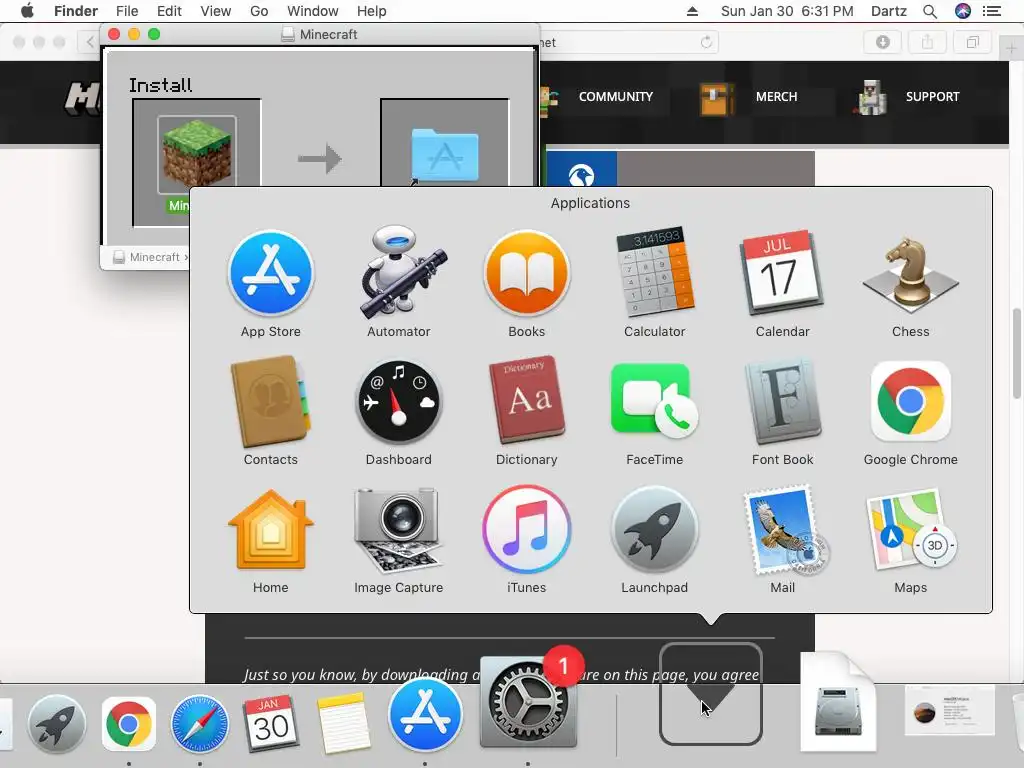Image resolution: width=1024 pixels, height=768 pixels.
Task: Click the Safari page vertical scrollbar
Action: (1016, 353)
